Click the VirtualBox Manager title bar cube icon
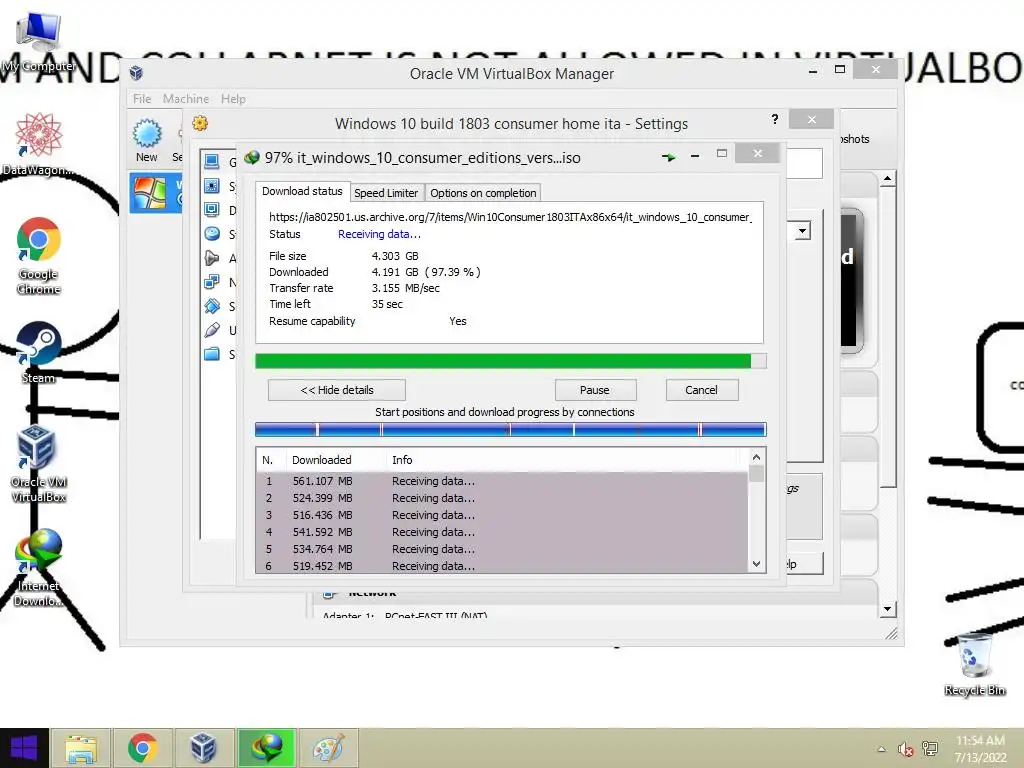Image resolution: width=1024 pixels, height=768 pixels. pyautogui.click(x=136, y=72)
